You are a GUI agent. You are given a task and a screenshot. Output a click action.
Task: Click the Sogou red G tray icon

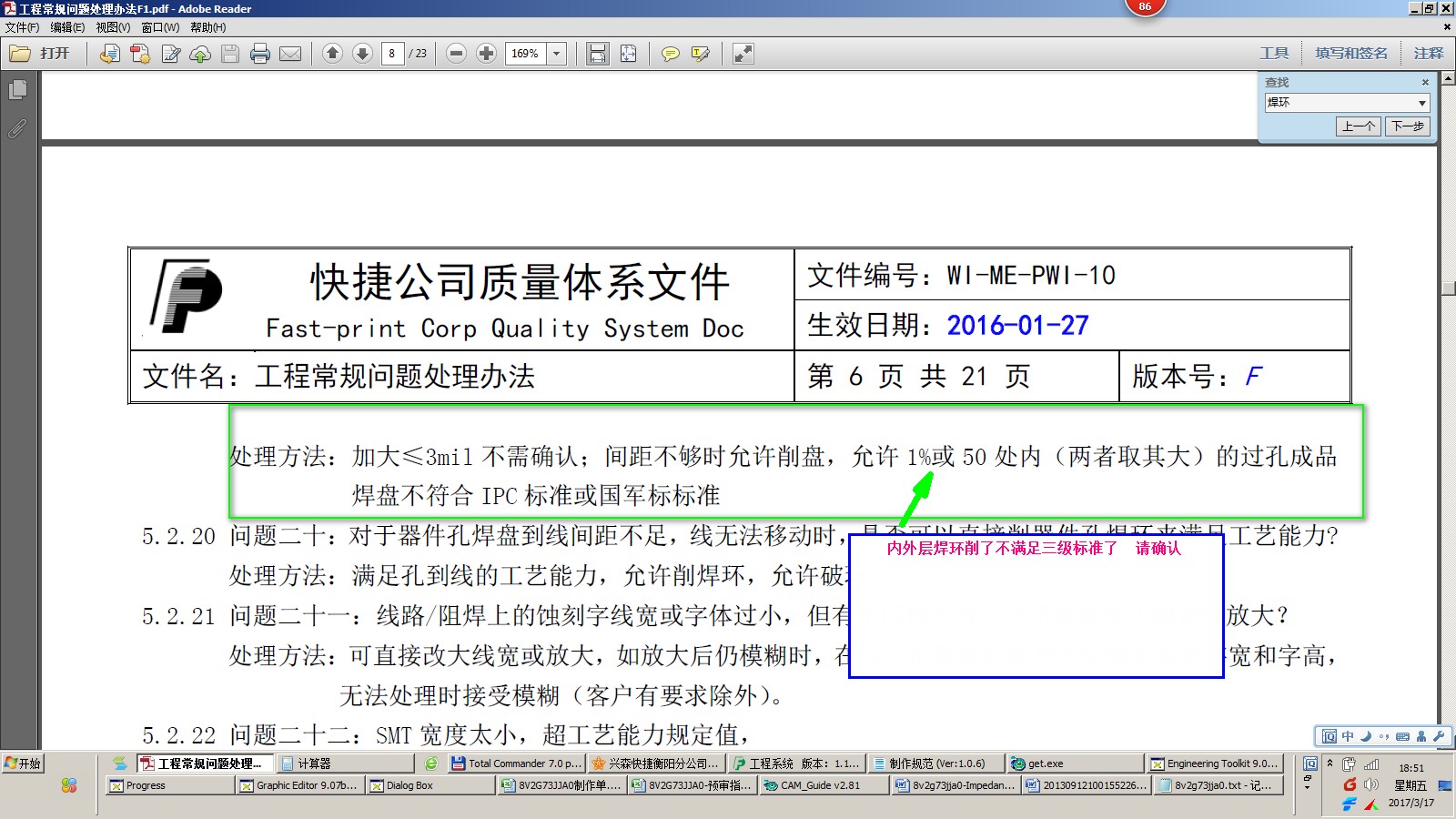coord(1350,784)
